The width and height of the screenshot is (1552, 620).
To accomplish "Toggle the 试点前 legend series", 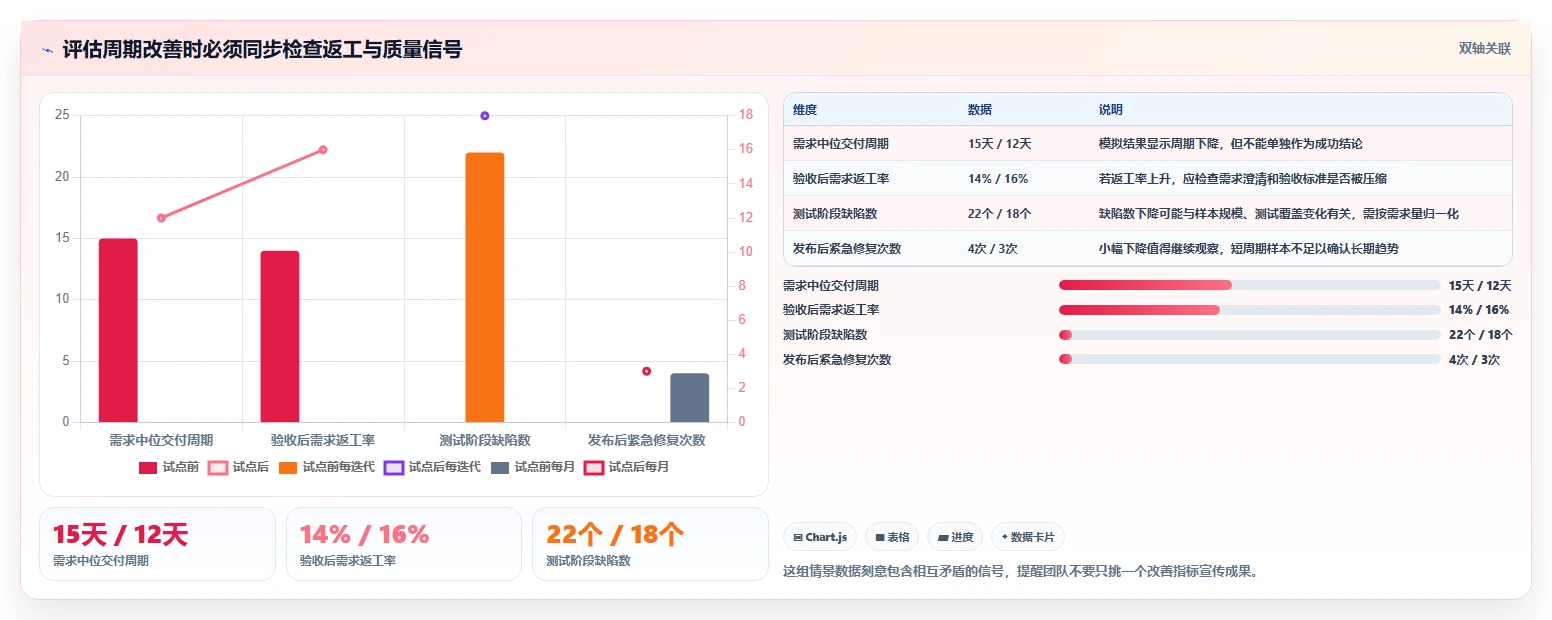I will (x=169, y=467).
